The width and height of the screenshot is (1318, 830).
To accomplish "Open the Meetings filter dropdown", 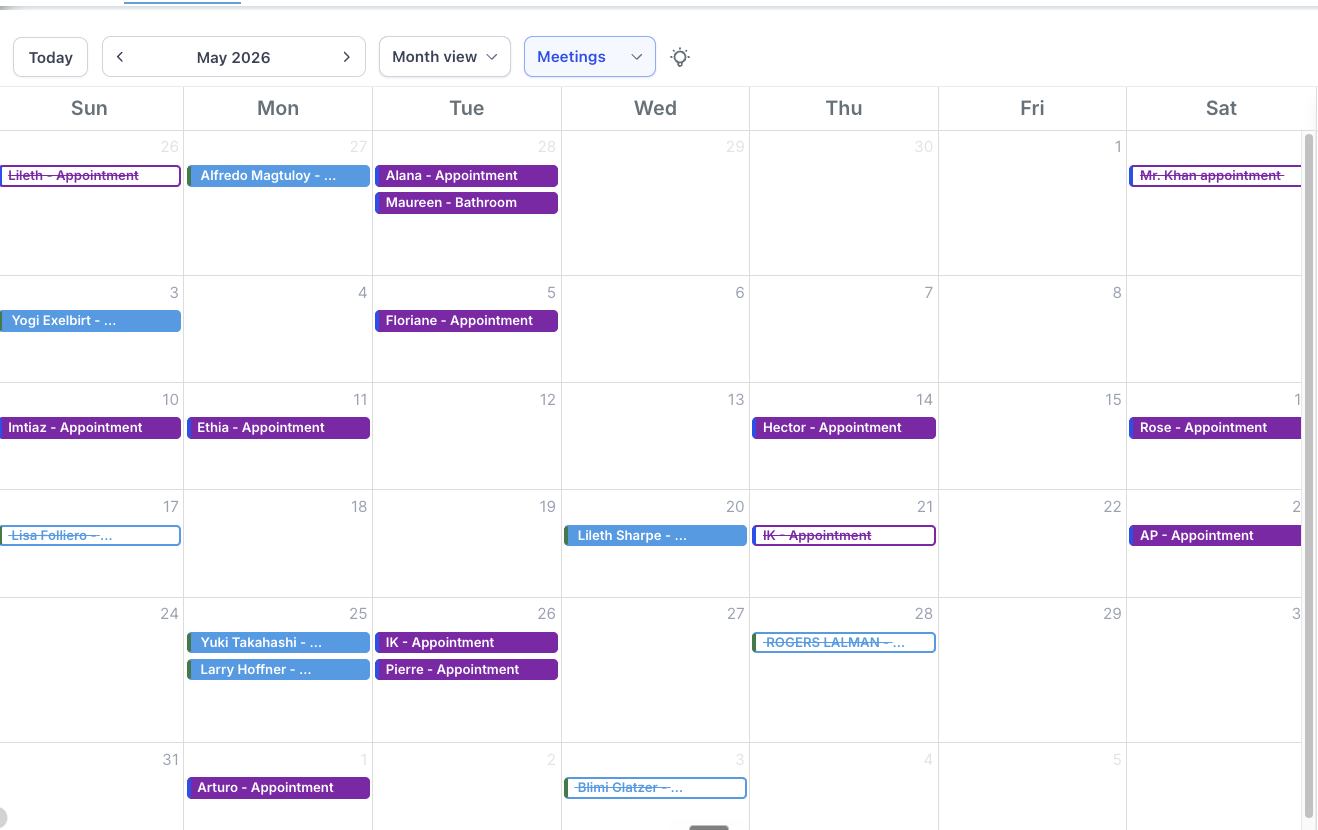I will coord(590,57).
